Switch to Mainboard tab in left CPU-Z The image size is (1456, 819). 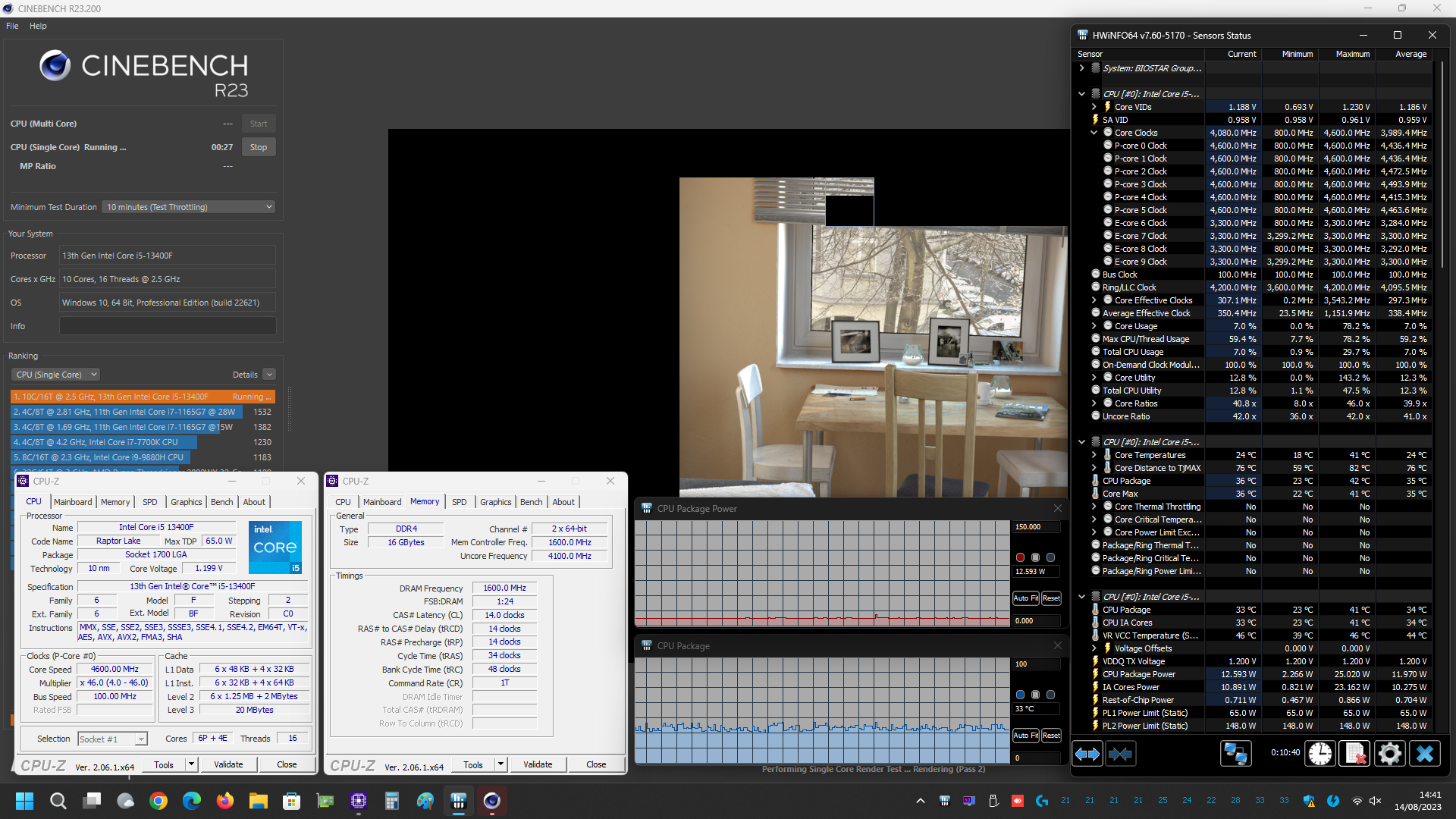tap(73, 502)
